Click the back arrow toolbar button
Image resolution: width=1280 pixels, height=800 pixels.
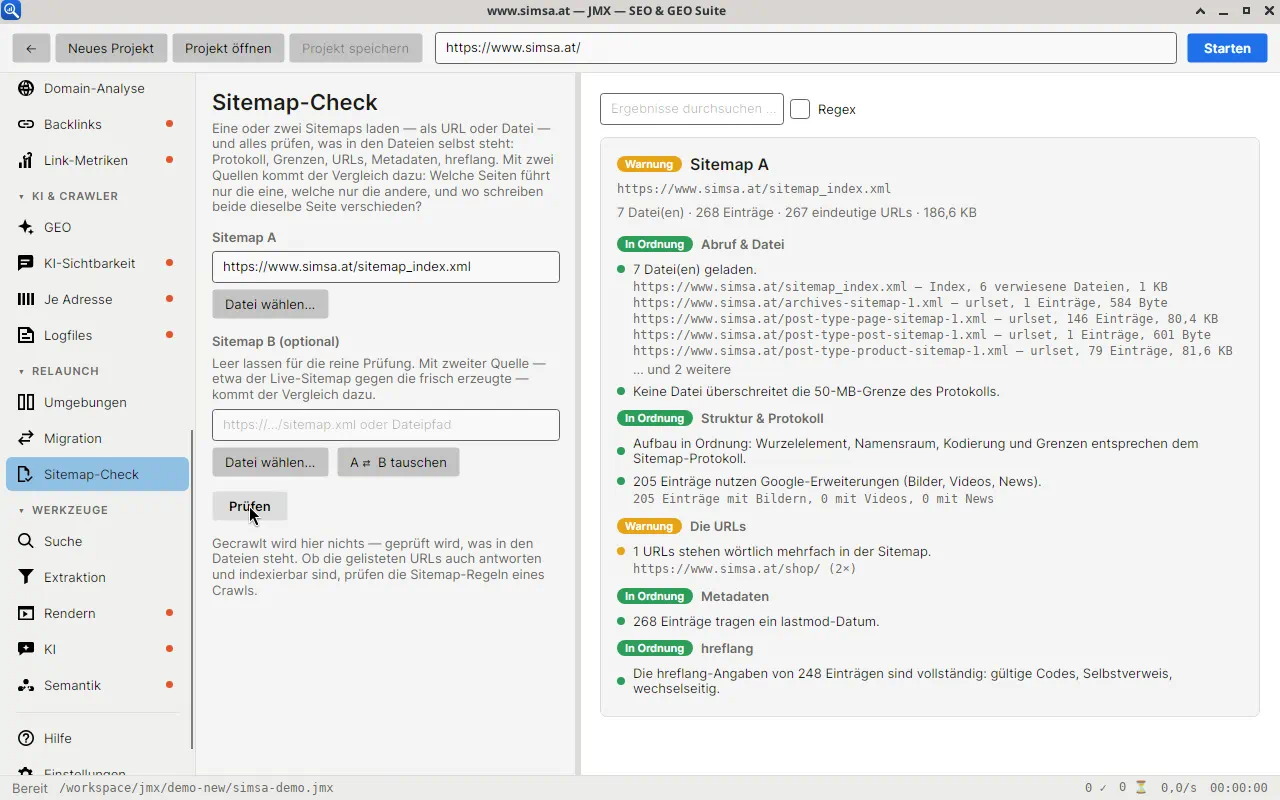tap(31, 48)
